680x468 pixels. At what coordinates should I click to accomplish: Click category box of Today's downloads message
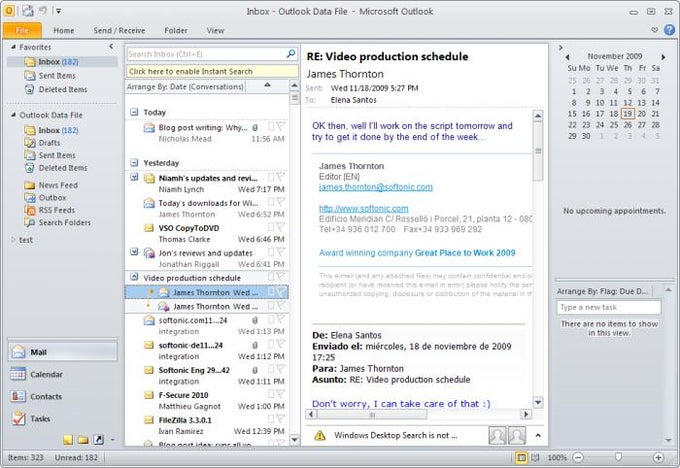pyautogui.click(x=271, y=202)
